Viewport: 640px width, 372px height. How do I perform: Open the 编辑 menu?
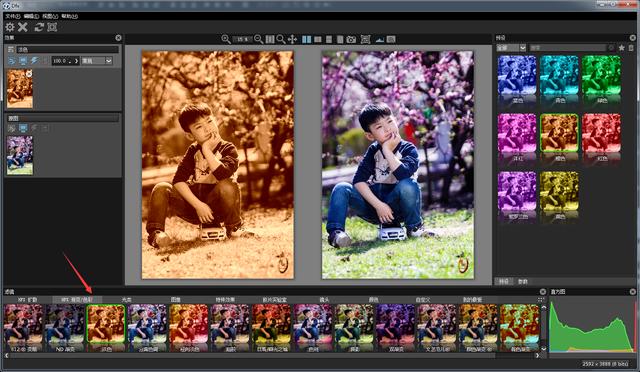click(31, 16)
